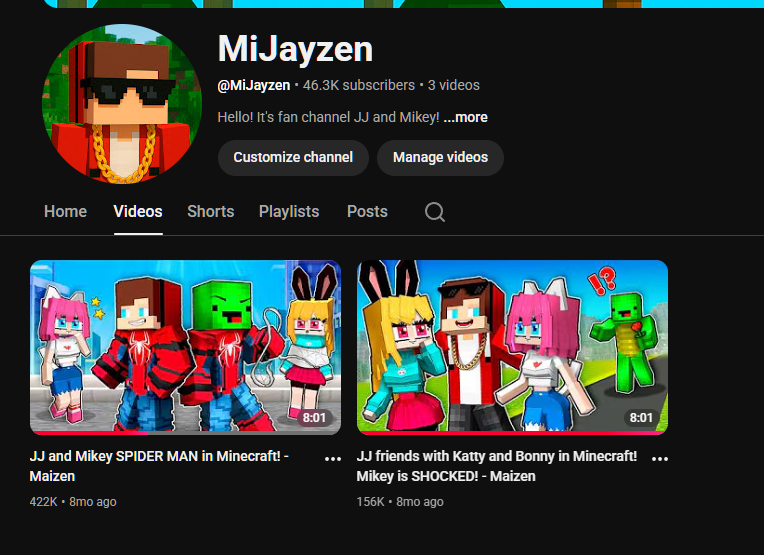
Task: Select the Videos tab
Action: point(138,211)
